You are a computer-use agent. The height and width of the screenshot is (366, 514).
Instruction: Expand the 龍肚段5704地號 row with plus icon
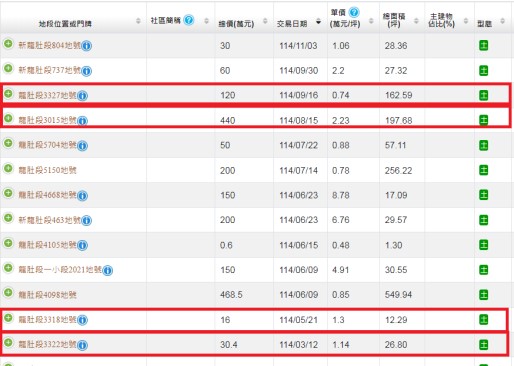(8, 143)
